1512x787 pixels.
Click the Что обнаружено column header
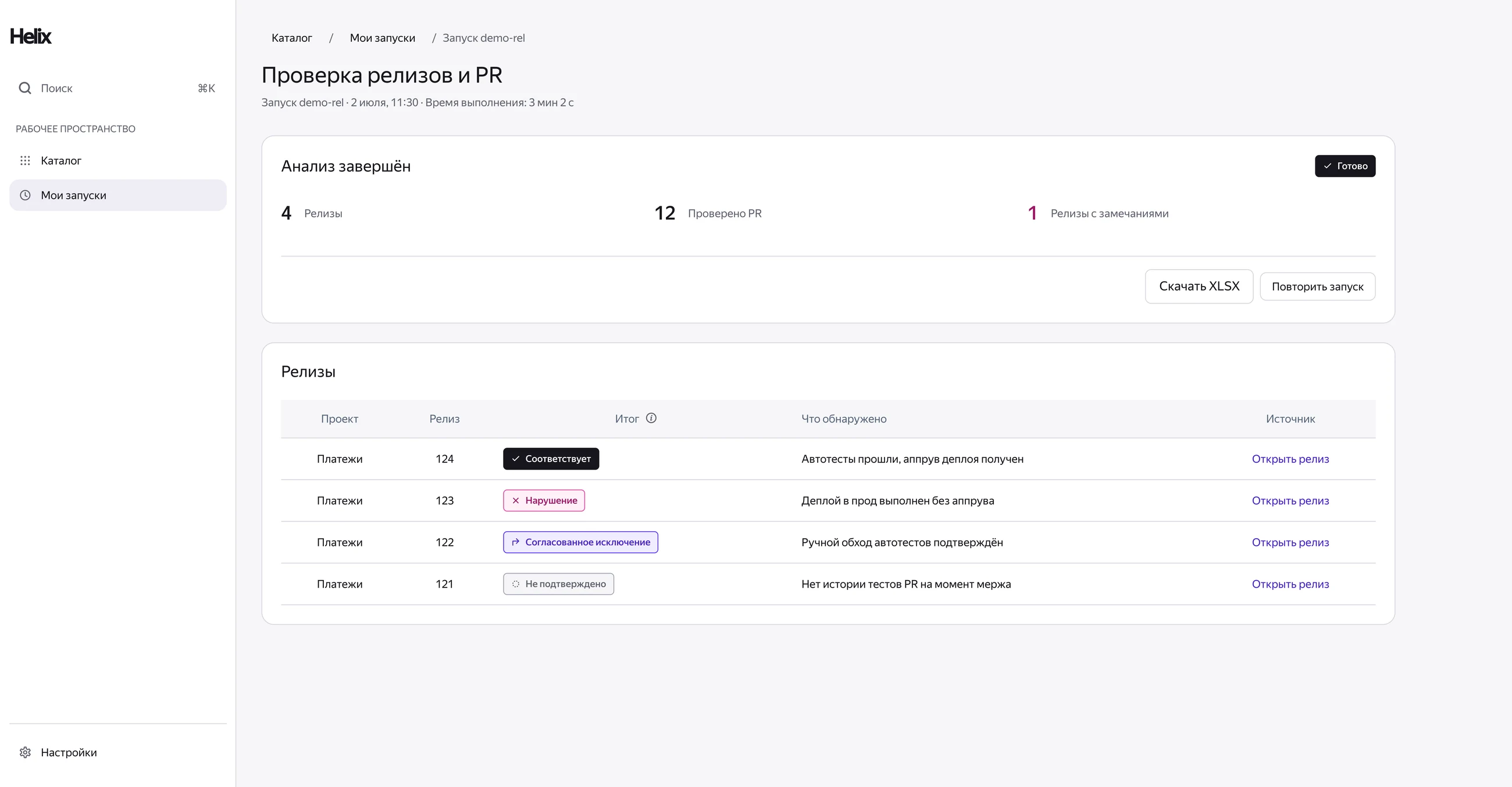point(843,418)
